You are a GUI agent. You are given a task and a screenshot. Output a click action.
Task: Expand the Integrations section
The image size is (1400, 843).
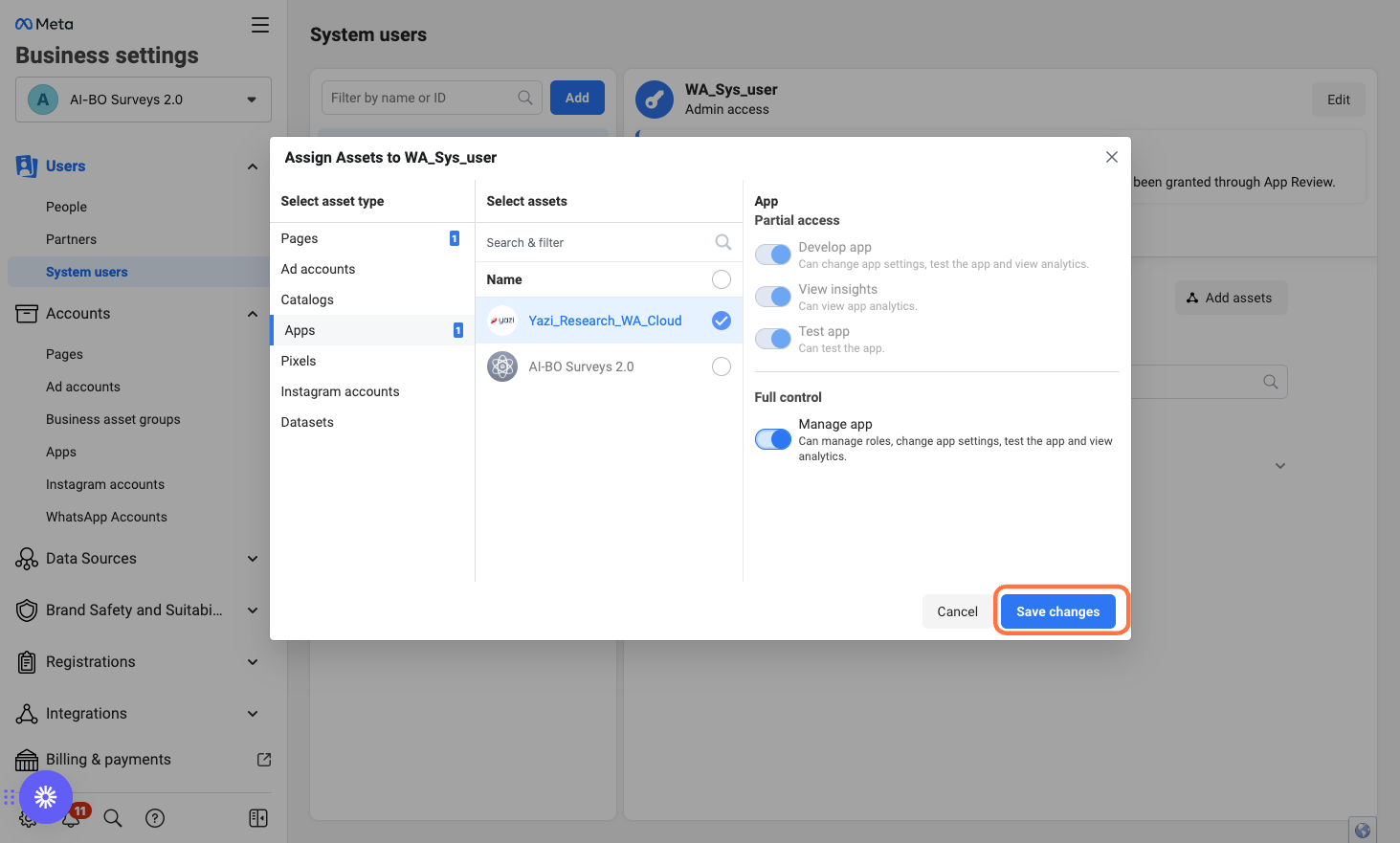pos(253,714)
